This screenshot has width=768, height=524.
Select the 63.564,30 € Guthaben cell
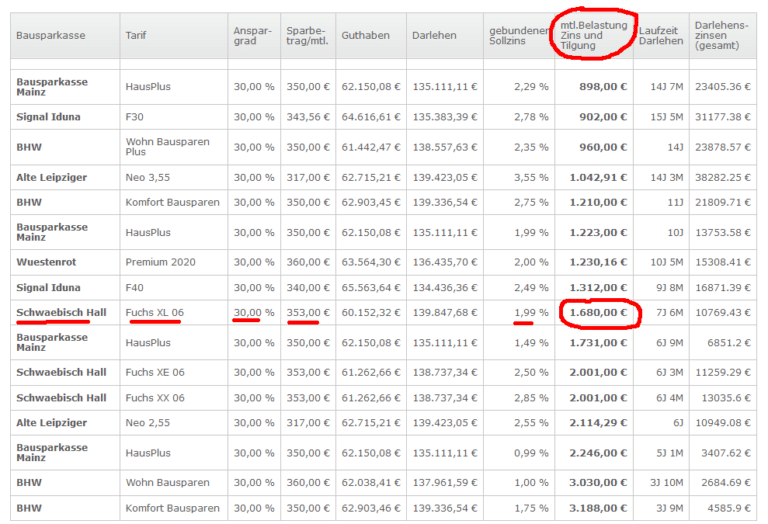click(x=371, y=262)
